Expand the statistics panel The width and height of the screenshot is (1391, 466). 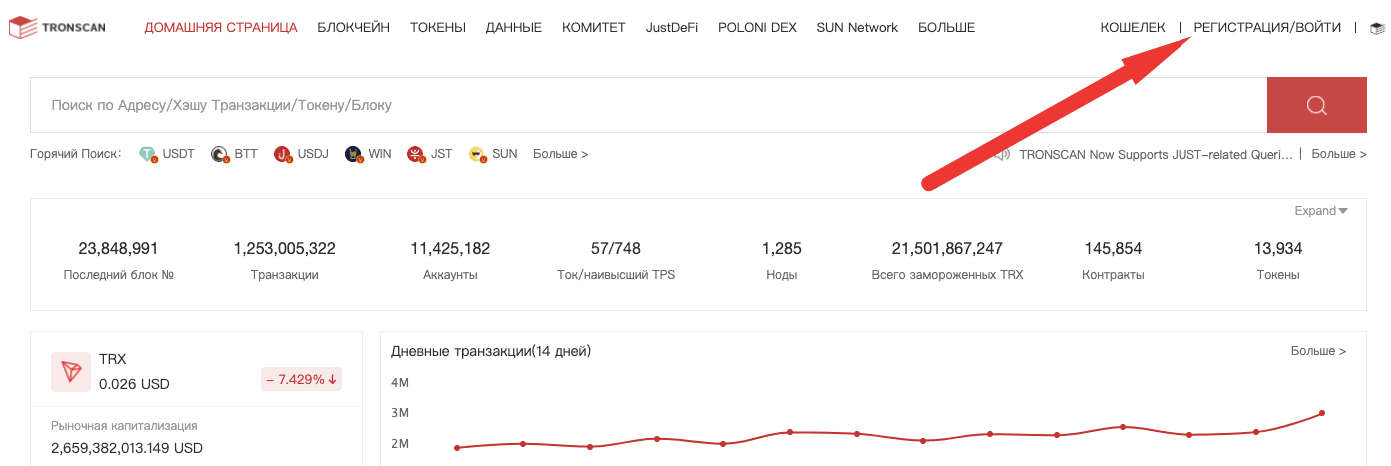[x=1321, y=211]
